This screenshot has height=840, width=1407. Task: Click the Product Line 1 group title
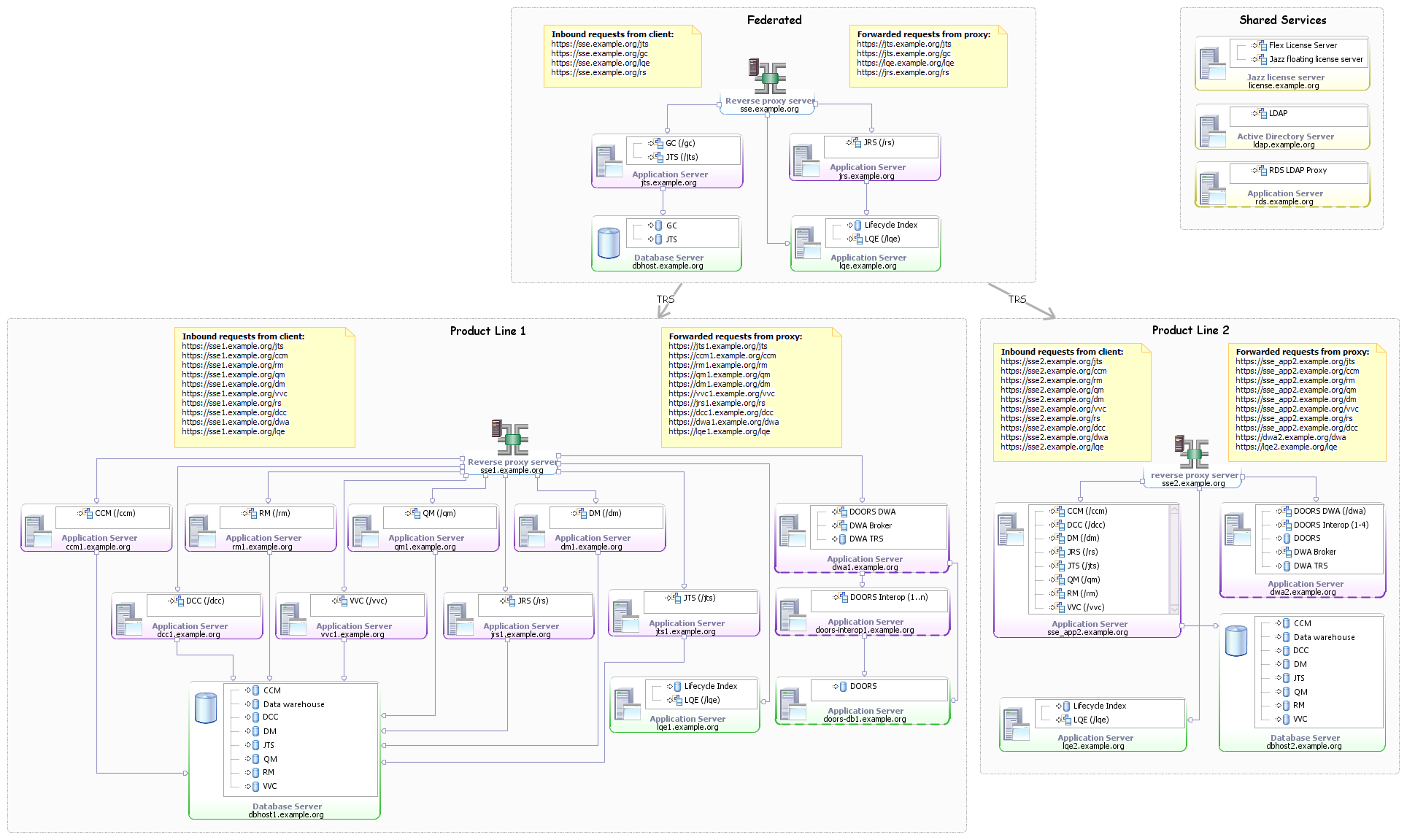click(487, 331)
